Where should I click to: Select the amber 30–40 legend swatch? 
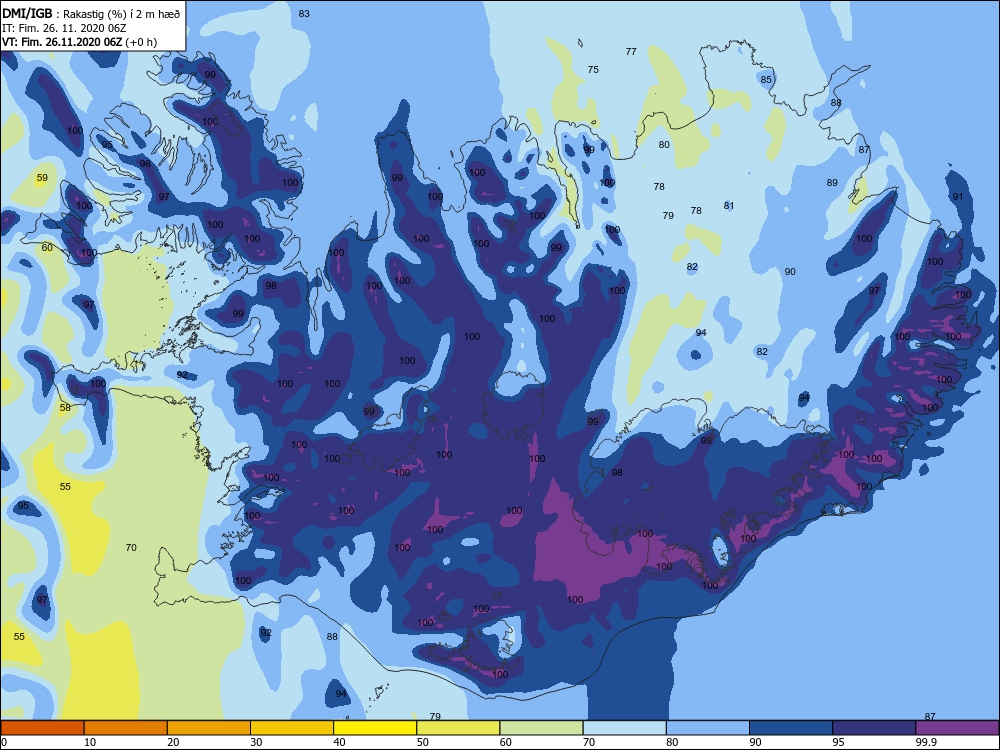click(x=292, y=728)
